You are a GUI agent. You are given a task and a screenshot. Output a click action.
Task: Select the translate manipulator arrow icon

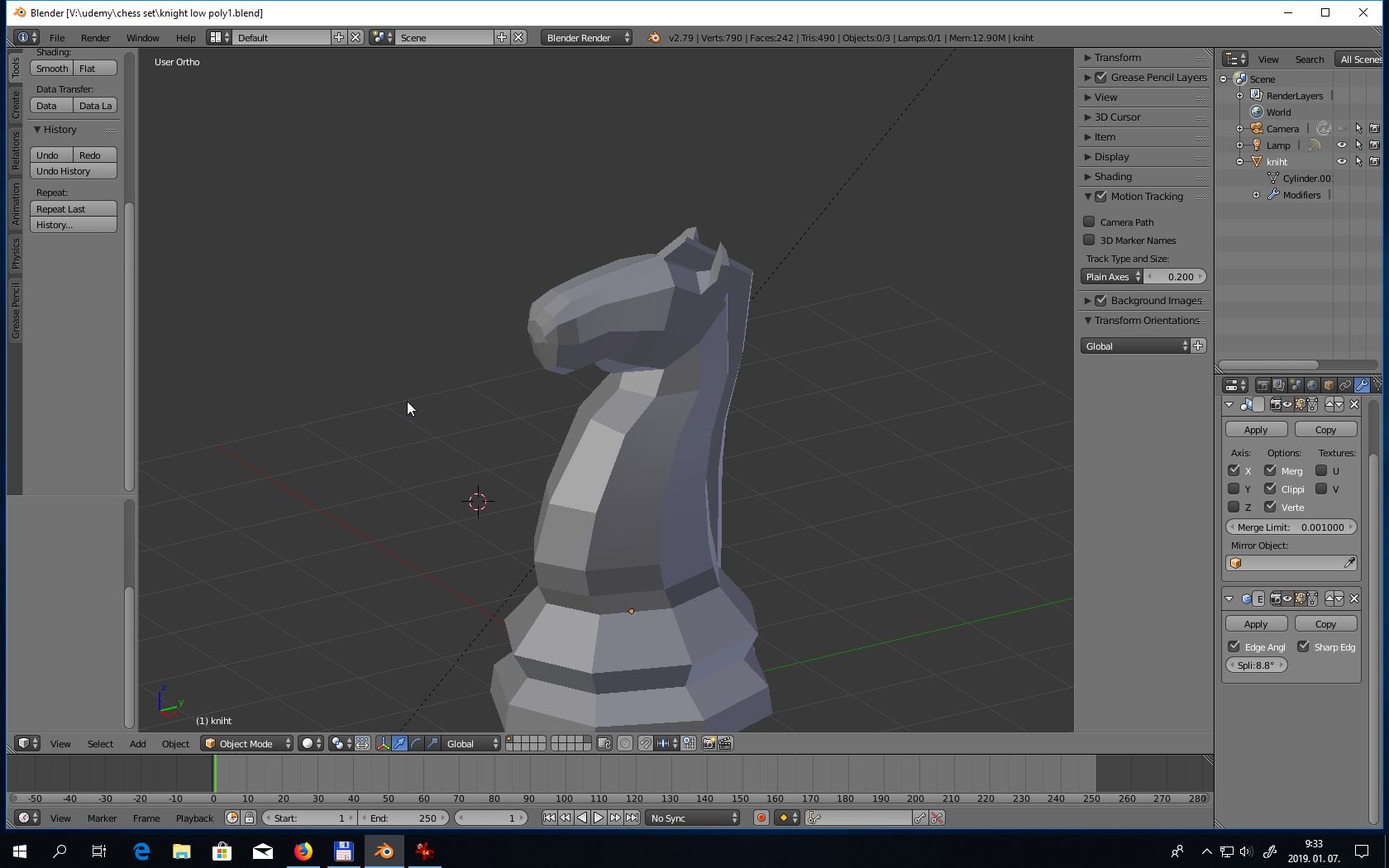(x=399, y=744)
